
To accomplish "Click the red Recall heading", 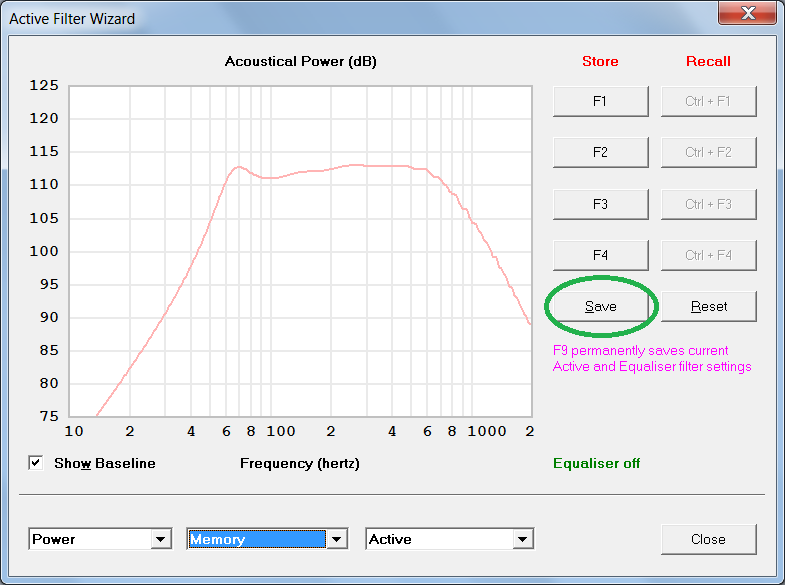I will tap(708, 61).
